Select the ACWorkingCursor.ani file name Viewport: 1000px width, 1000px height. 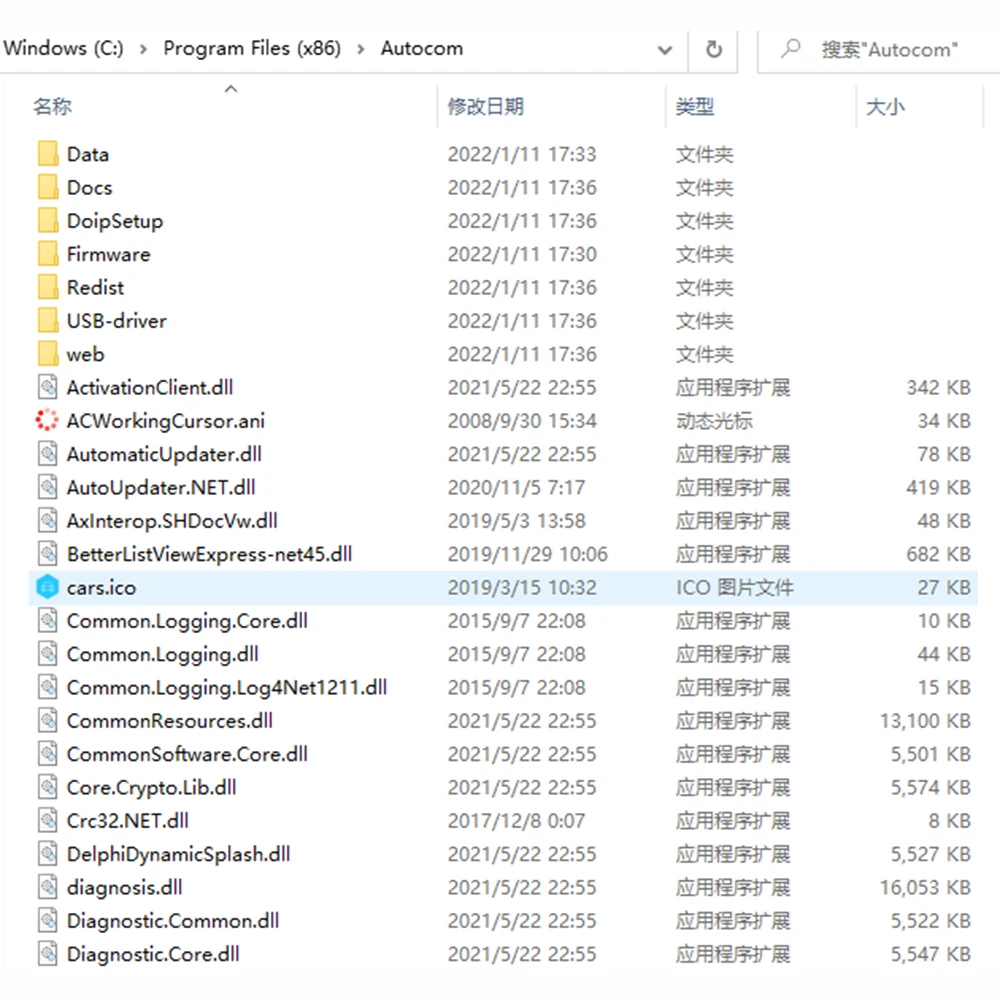coord(166,421)
